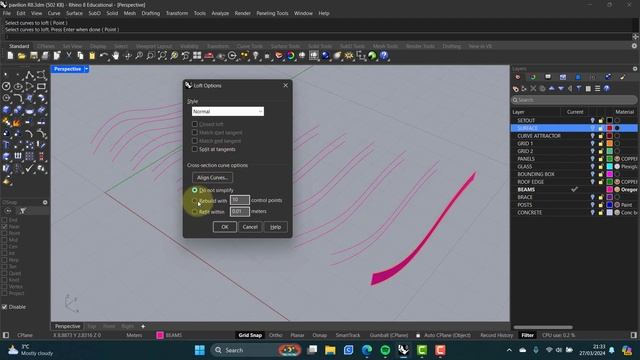640x360 pixels.
Task: Click the Paste clipboard icon
Action: click(x=92, y=56)
